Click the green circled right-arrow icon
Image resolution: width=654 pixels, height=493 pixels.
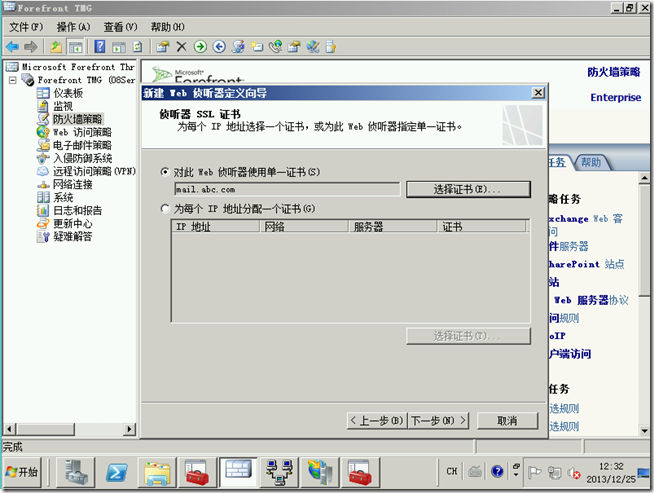[200, 47]
